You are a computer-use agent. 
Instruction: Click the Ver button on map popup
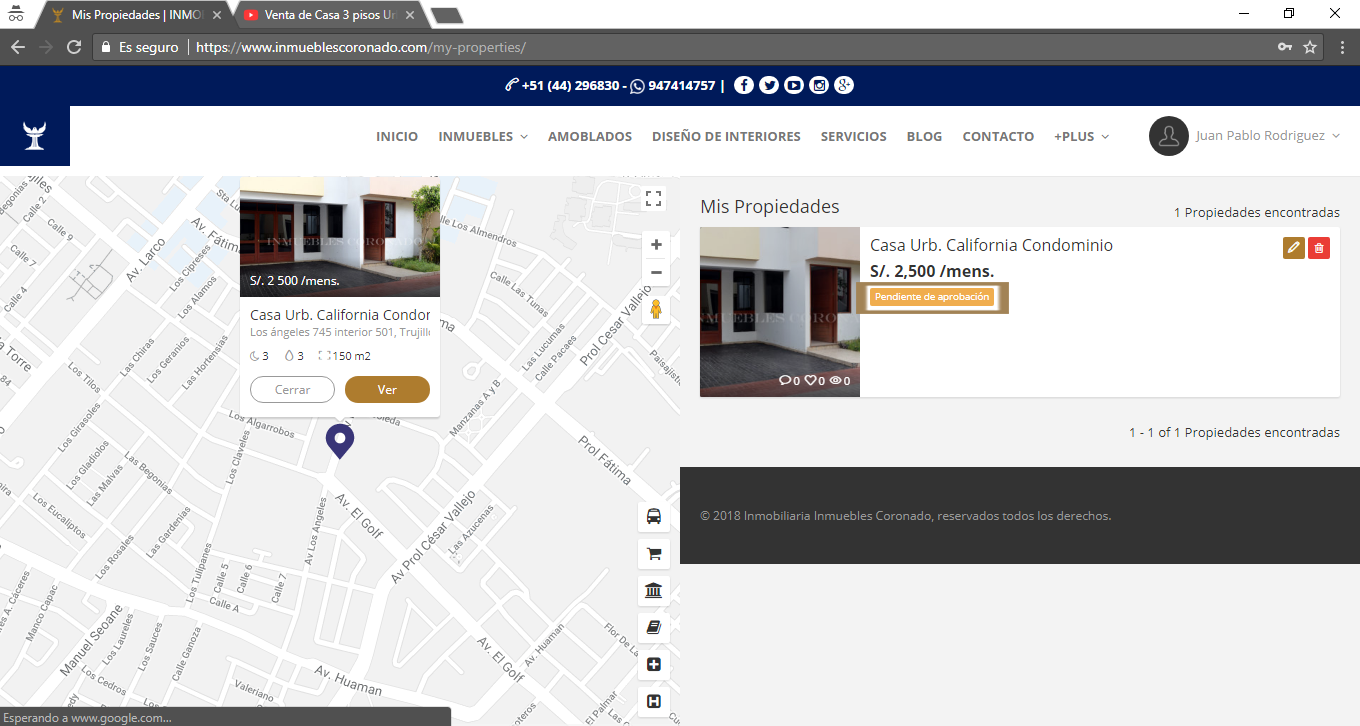[387, 390]
